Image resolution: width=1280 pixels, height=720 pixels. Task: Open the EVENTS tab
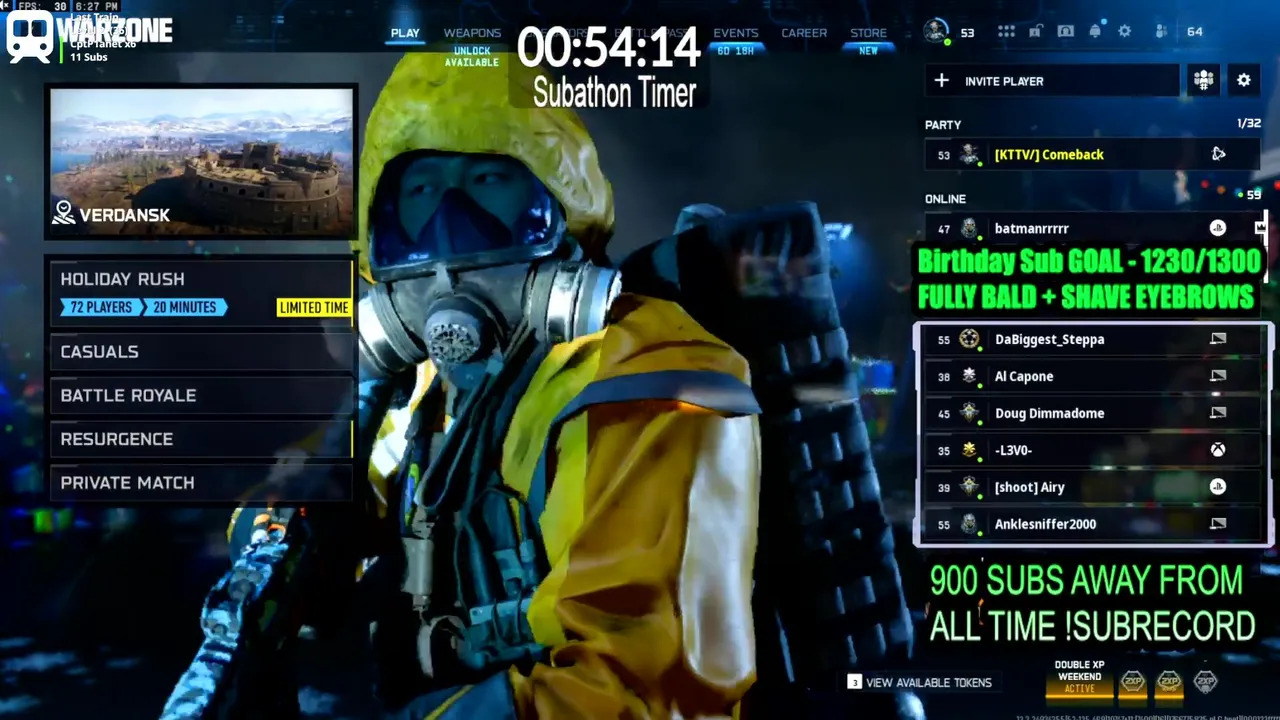[x=736, y=33]
